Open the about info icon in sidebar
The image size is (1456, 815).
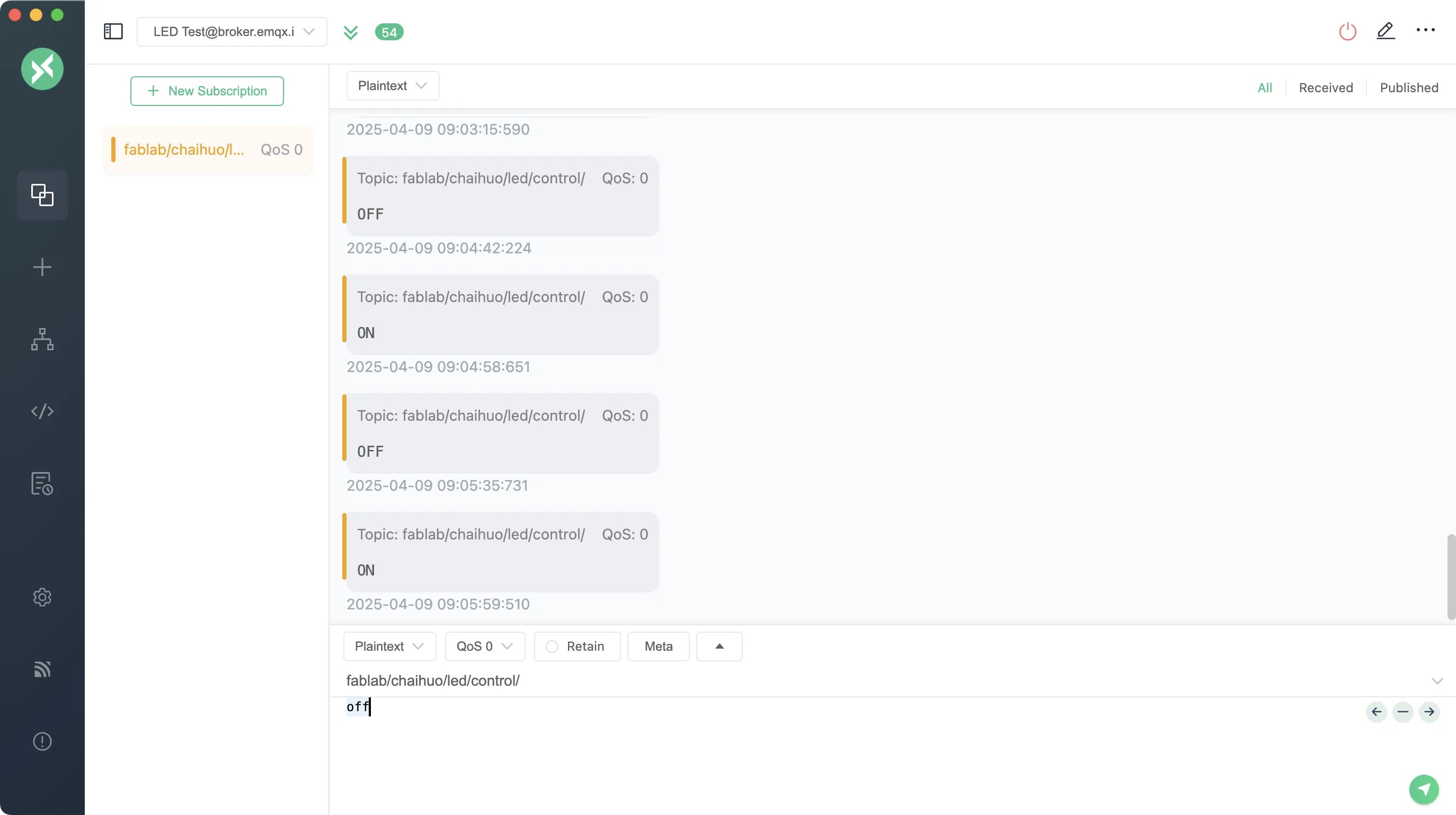pyautogui.click(x=42, y=741)
